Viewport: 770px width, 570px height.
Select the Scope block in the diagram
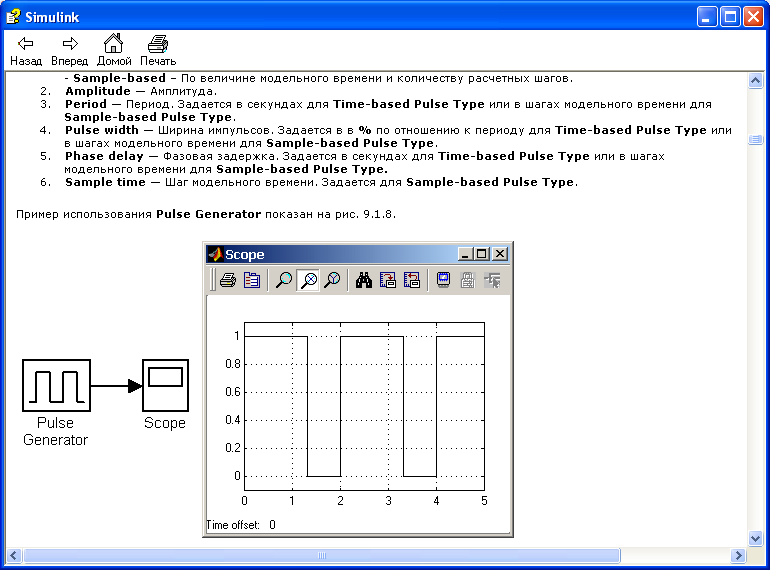[x=165, y=385]
